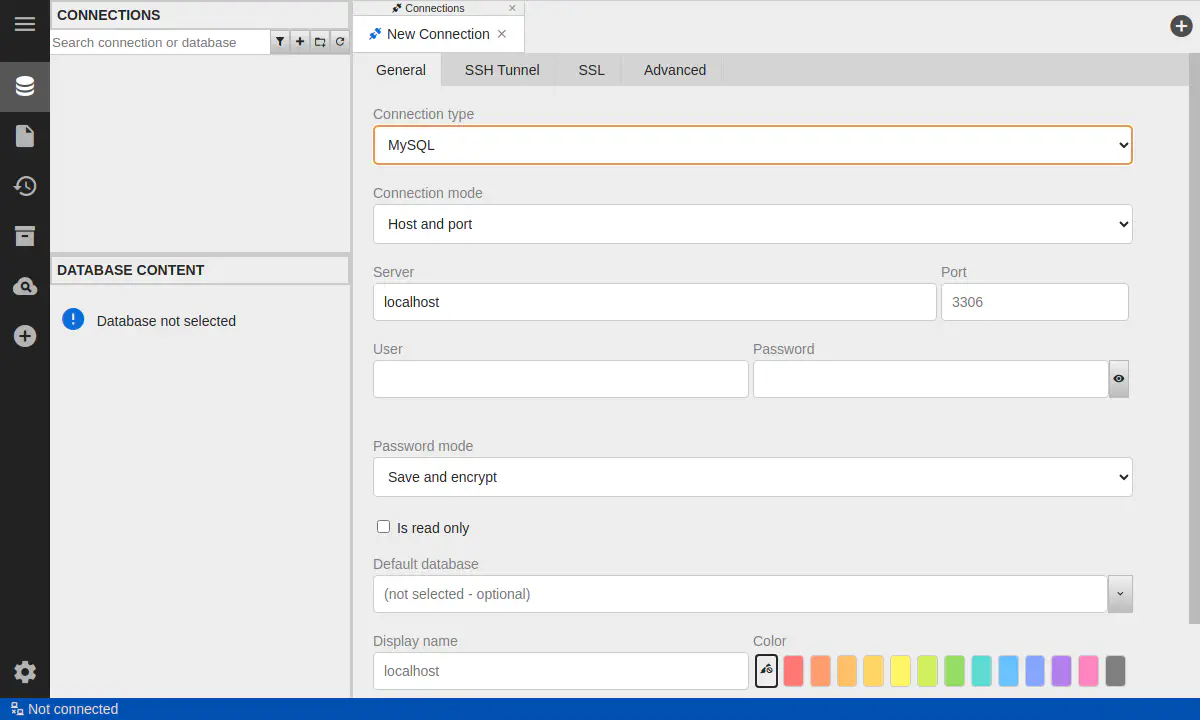Click the add connection plus icon
This screenshot has width=1200, height=720.
[x=299, y=42]
